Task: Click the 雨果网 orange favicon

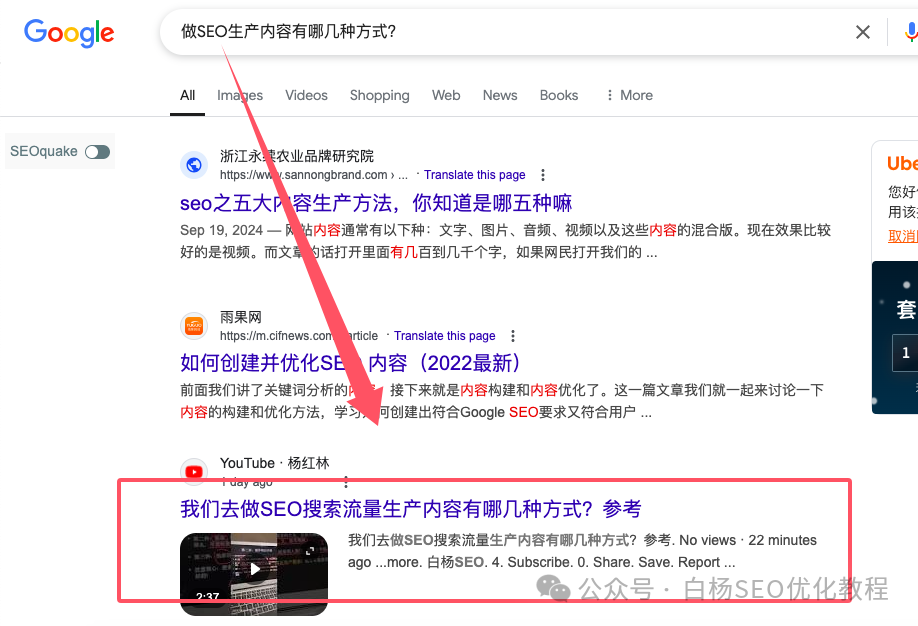Action: [194, 326]
